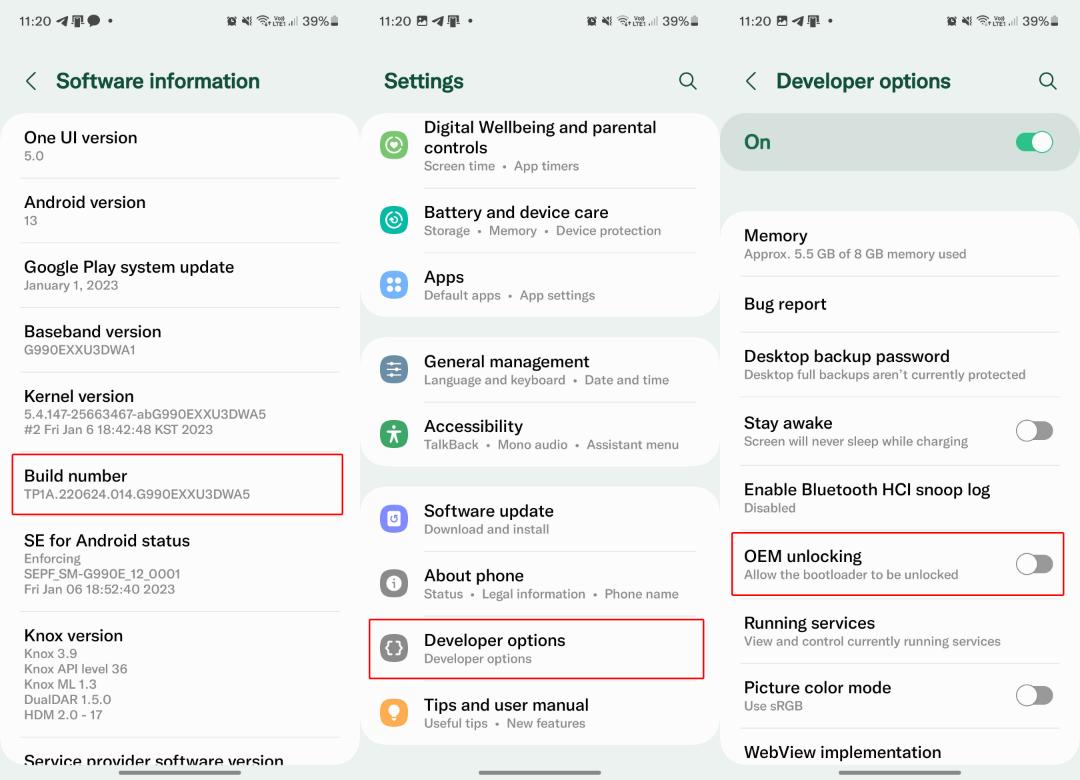
Task: Enable Picture color mode sRGB toggle
Action: tap(1034, 695)
